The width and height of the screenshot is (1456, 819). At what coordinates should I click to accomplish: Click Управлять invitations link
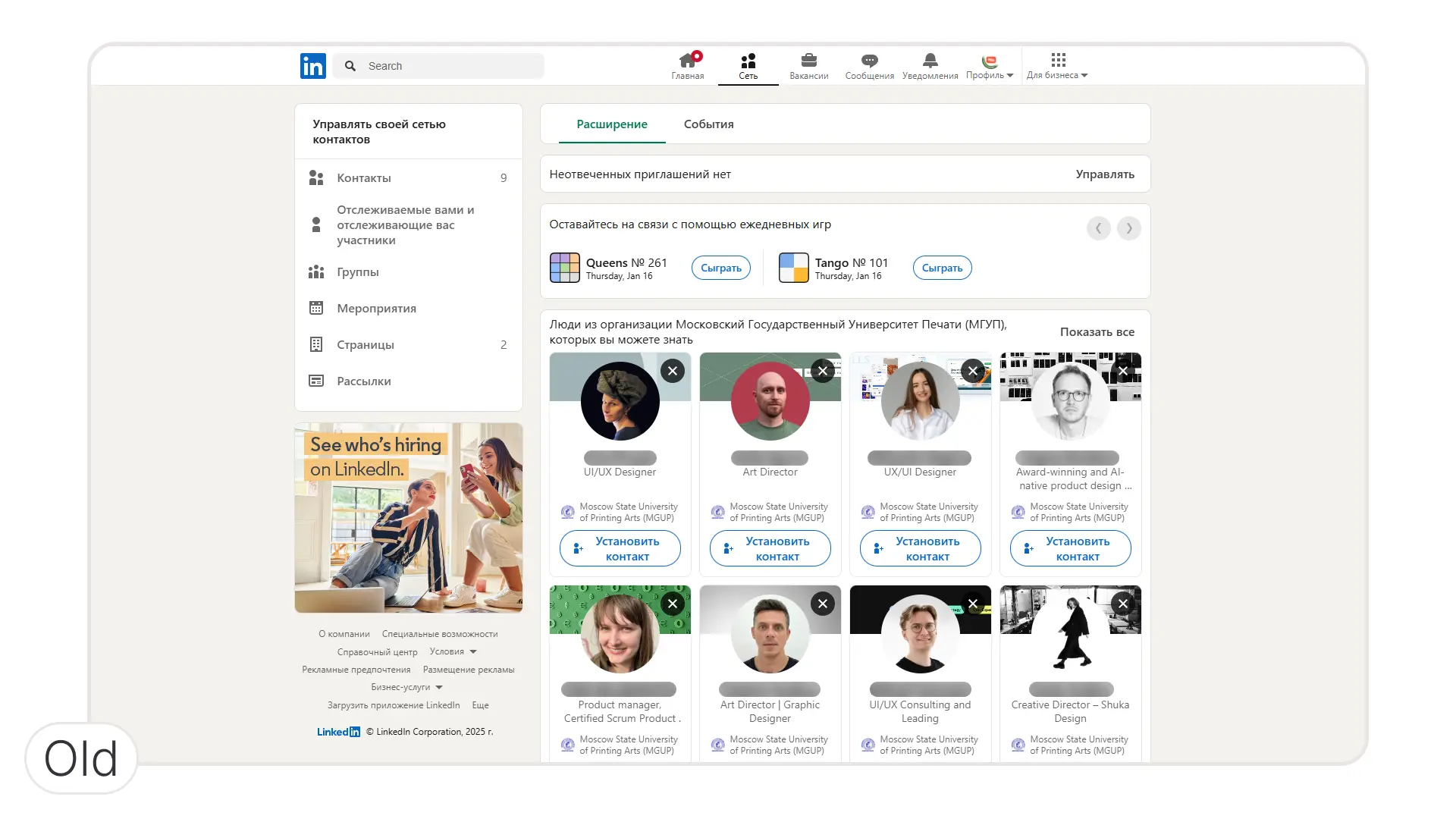point(1104,174)
